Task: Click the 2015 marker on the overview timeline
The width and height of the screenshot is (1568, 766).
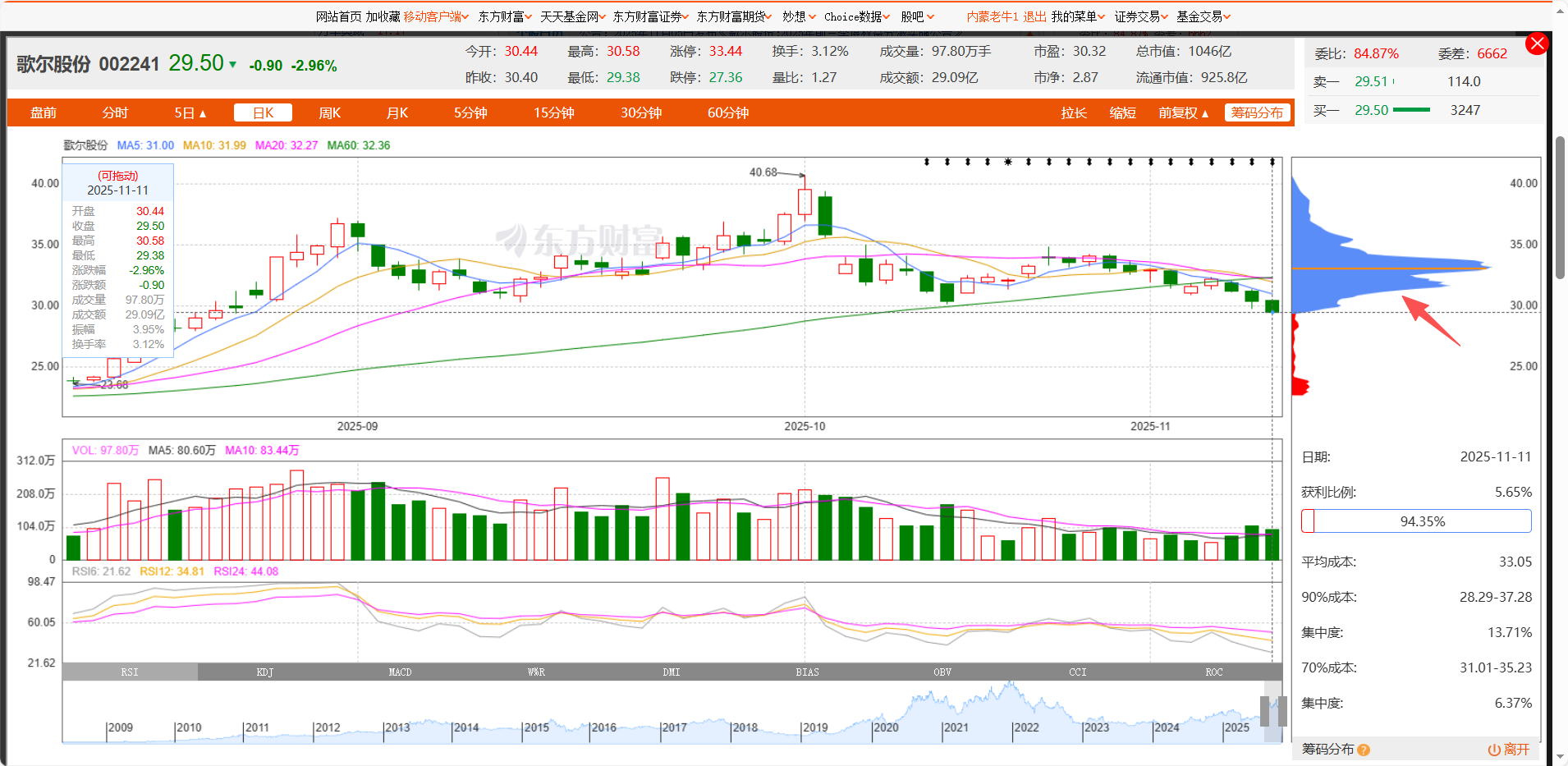Action: click(536, 727)
